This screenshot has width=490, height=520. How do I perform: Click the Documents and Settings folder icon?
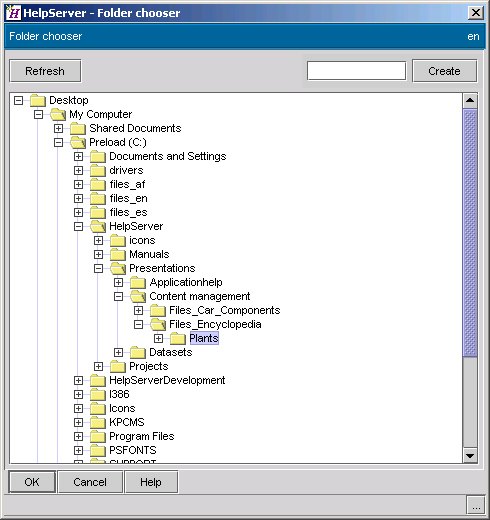tap(98, 156)
